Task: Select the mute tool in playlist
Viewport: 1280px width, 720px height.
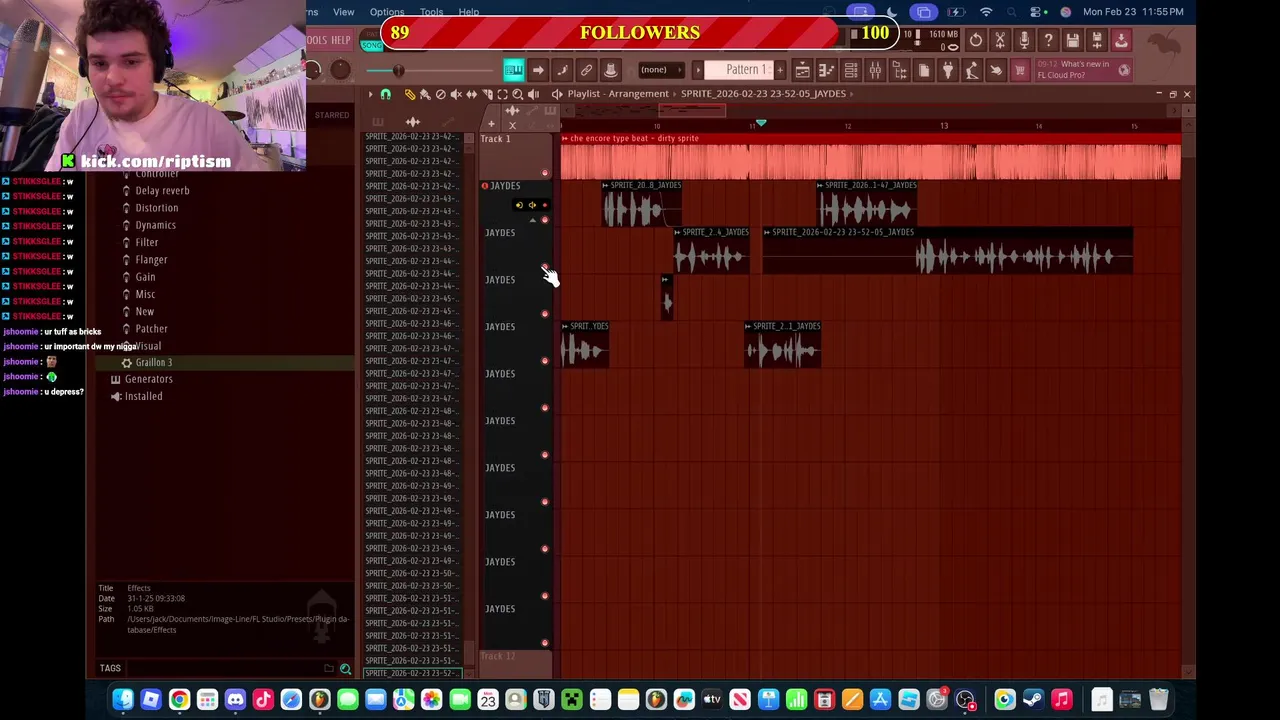Action: pos(456,94)
